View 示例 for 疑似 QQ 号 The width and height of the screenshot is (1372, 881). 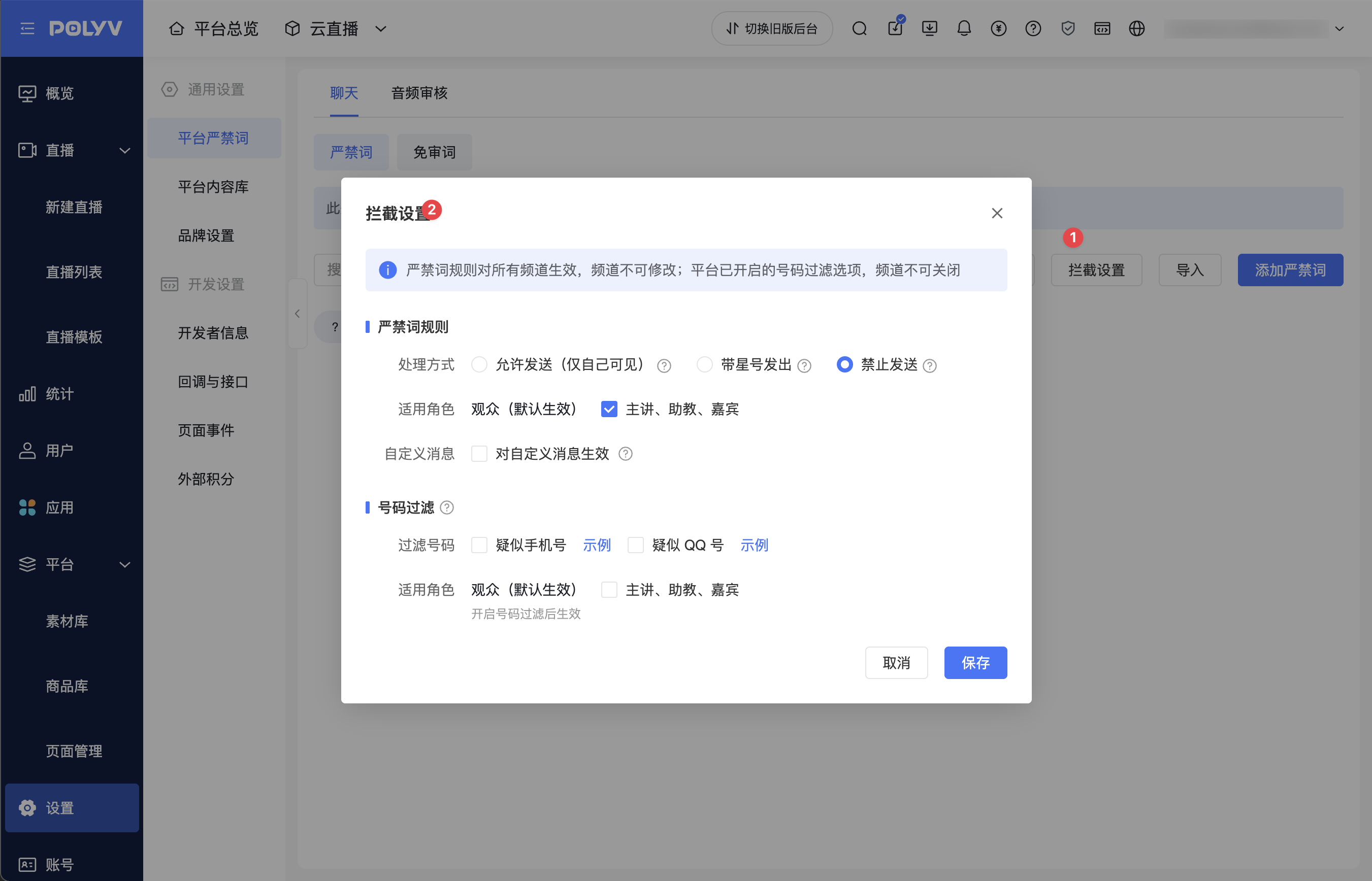(x=755, y=545)
